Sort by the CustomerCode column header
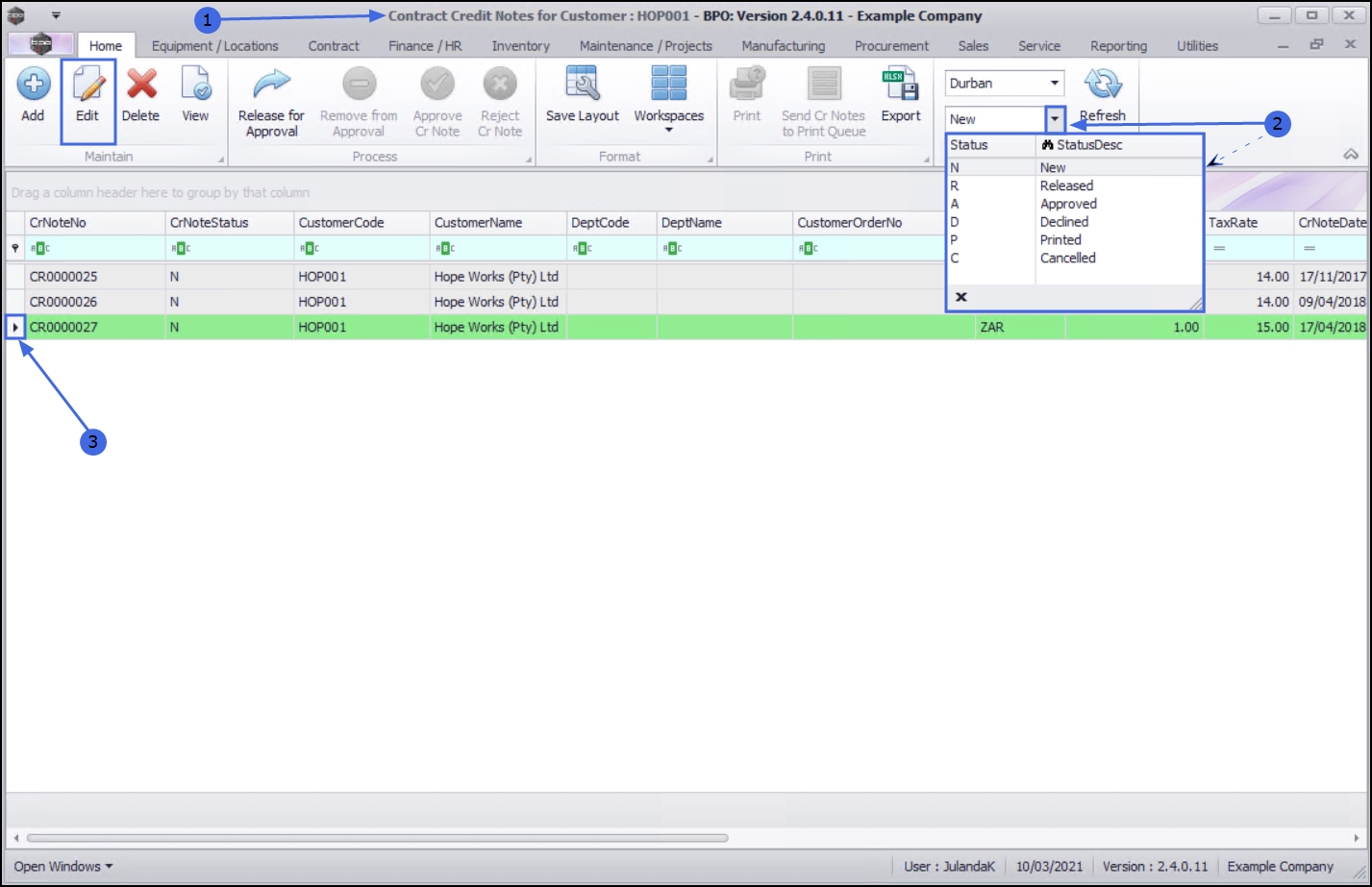The width and height of the screenshot is (1372, 887). tap(362, 222)
